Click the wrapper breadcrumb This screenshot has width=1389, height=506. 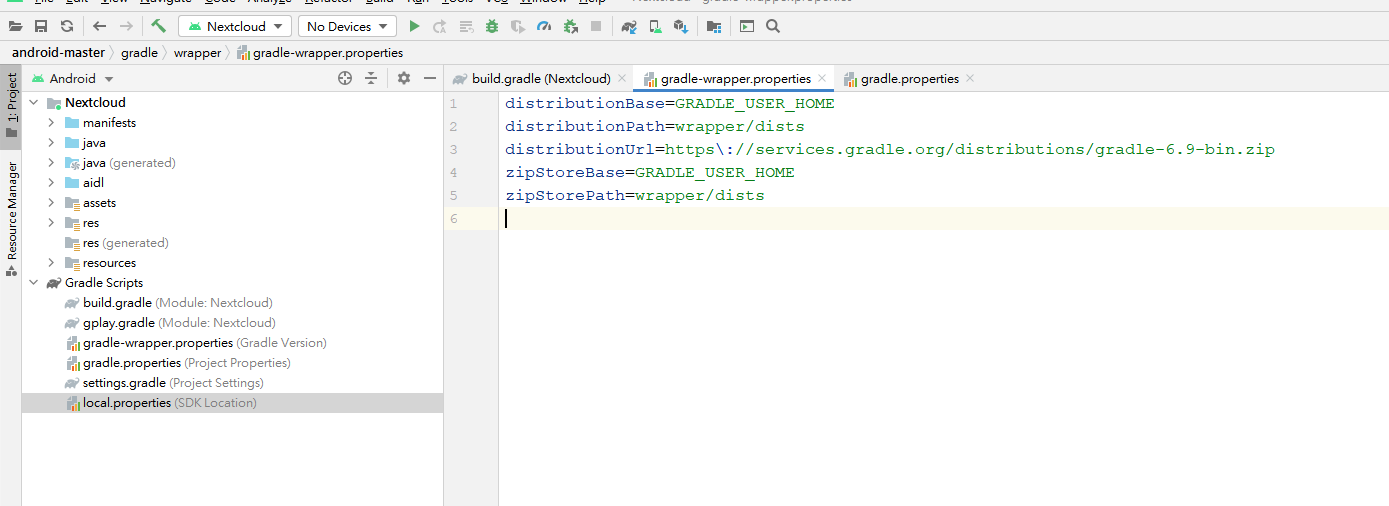point(197,53)
